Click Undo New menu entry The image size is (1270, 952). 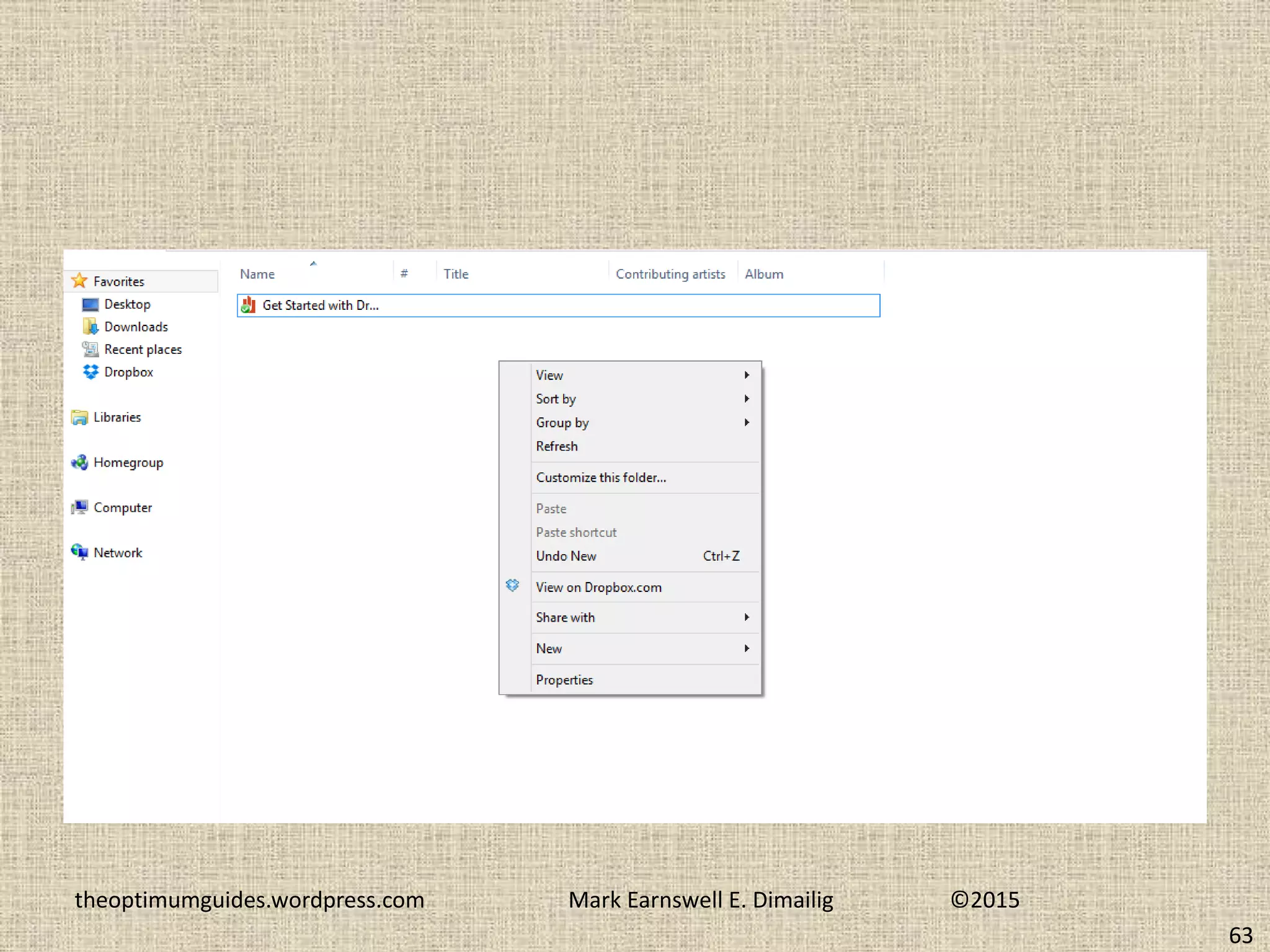tap(566, 556)
